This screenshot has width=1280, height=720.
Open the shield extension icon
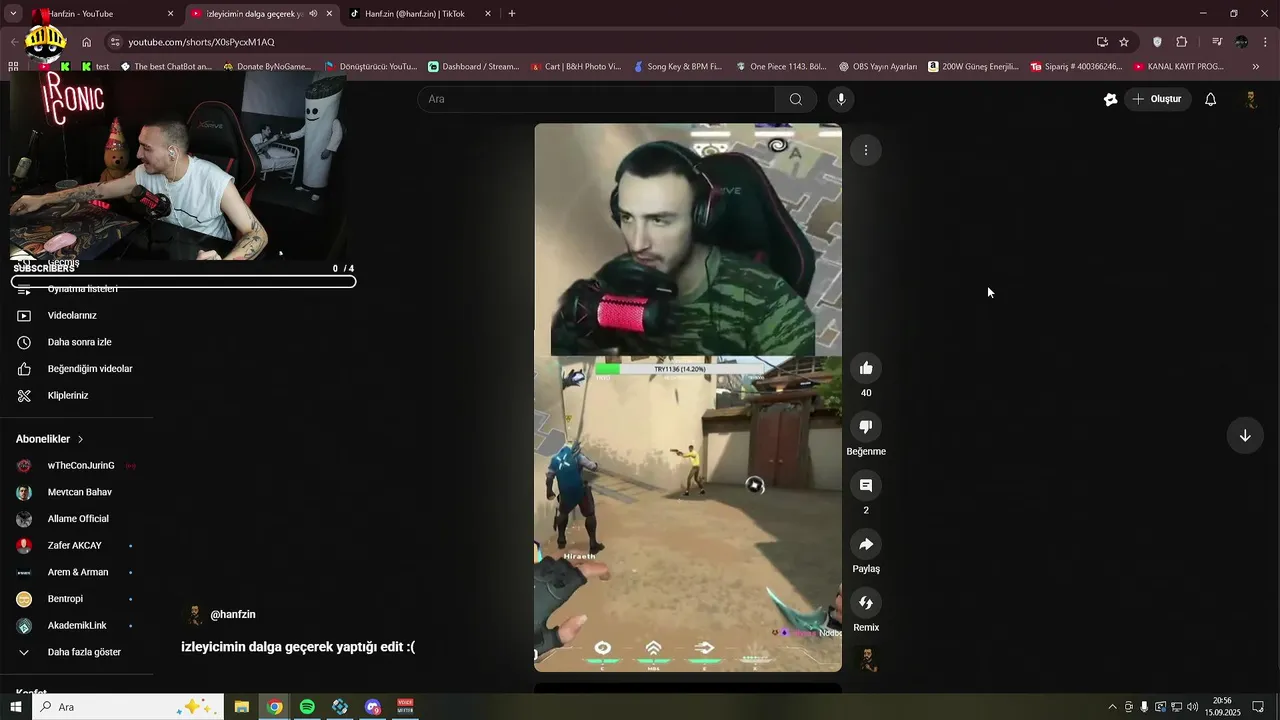click(x=1157, y=42)
